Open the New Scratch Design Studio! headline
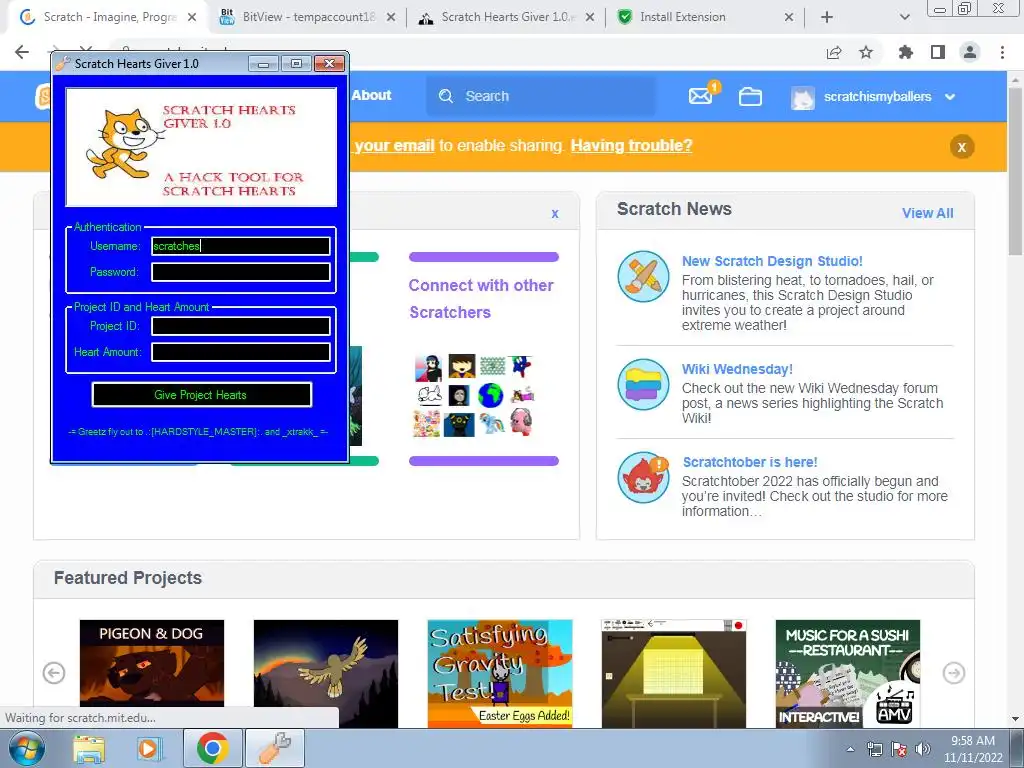The width and height of the screenshot is (1024, 768). (x=772, y=261)
